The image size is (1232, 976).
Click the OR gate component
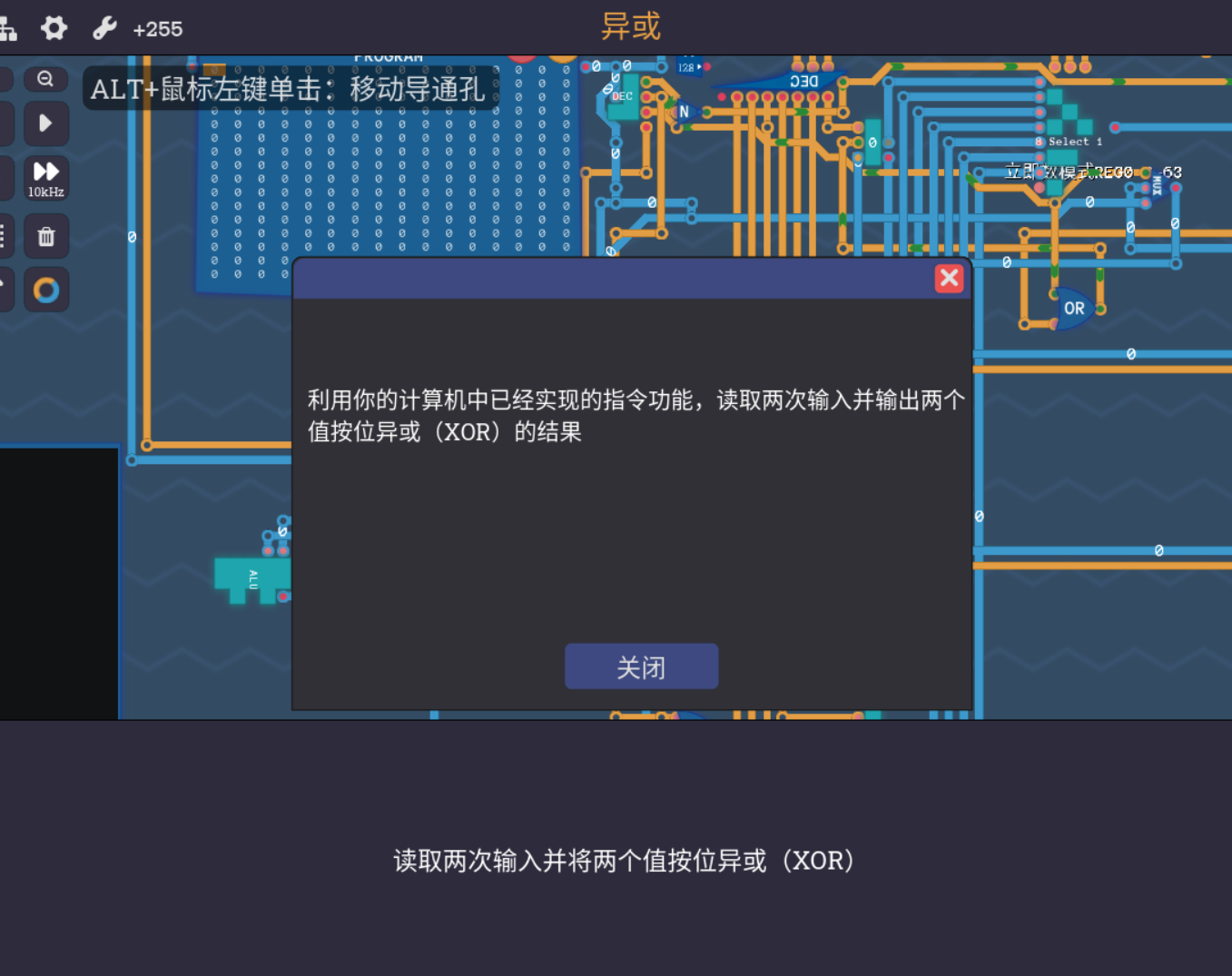(1074, 309)
